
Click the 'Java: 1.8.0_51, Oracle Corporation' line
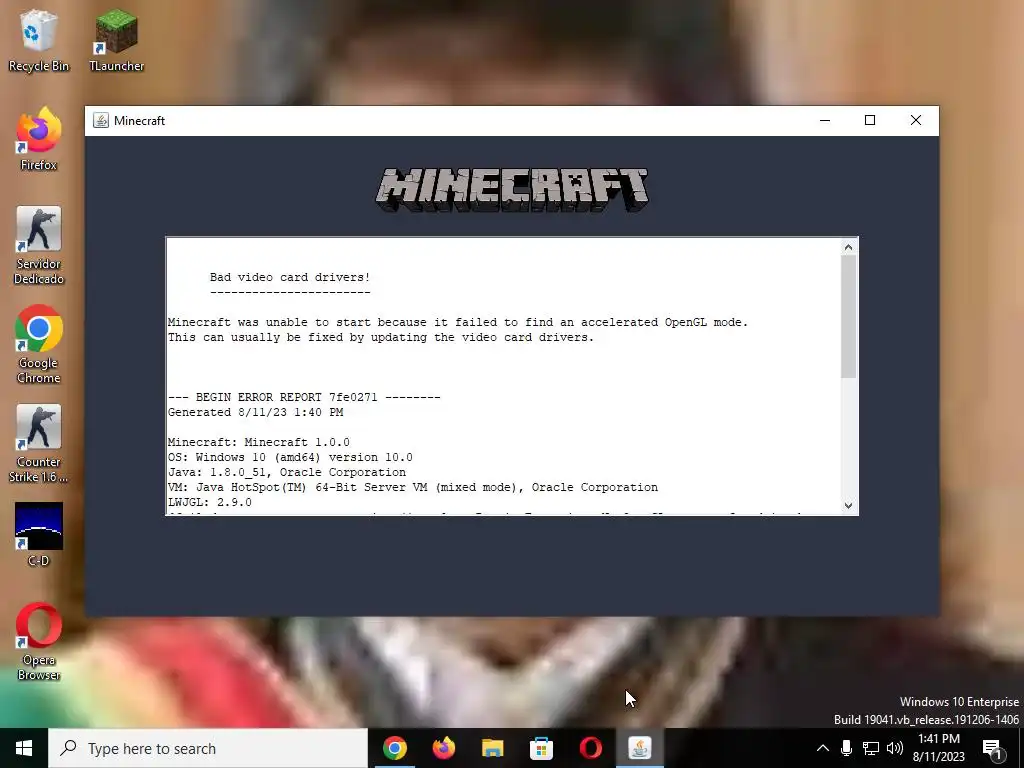coord(287,472)
